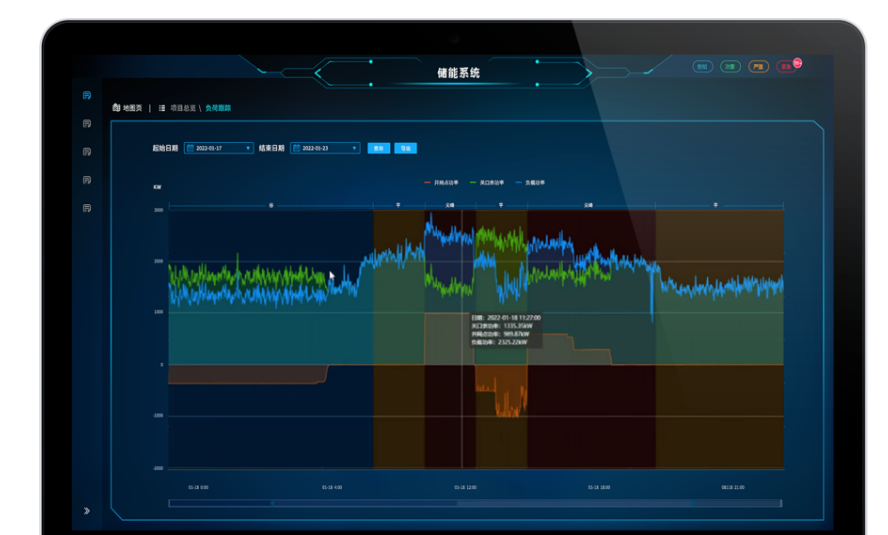Click the first icon in left sidebar

tap(87, 95)
